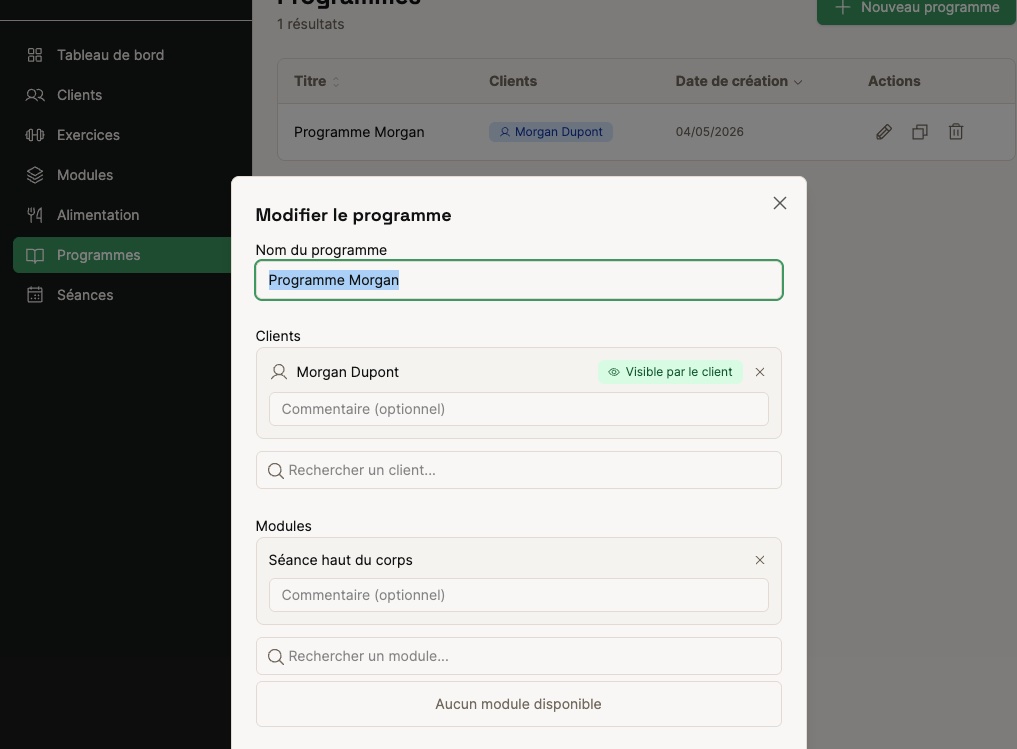This screenshot has width=1017, height=749.
Task: Click the dashboard grid icon
Action: [35, 55]
